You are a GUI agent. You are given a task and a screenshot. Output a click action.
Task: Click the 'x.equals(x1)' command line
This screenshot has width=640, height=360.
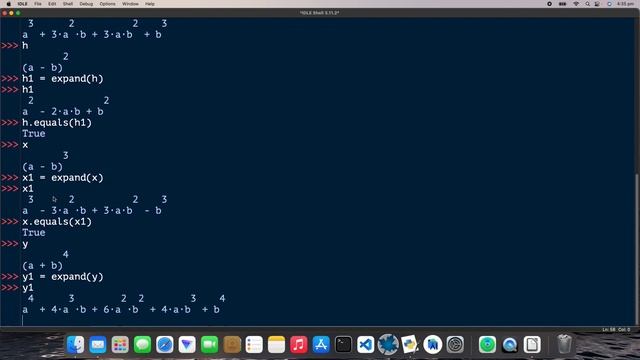point(57,222)
